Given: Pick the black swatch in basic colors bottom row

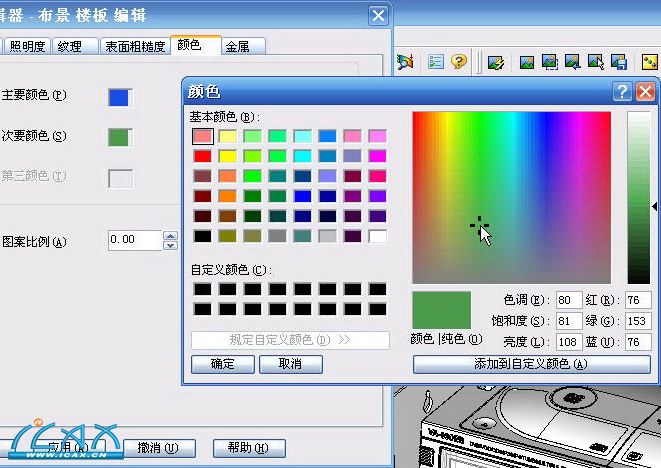Looking at the screenshot, I should point(203,236).
